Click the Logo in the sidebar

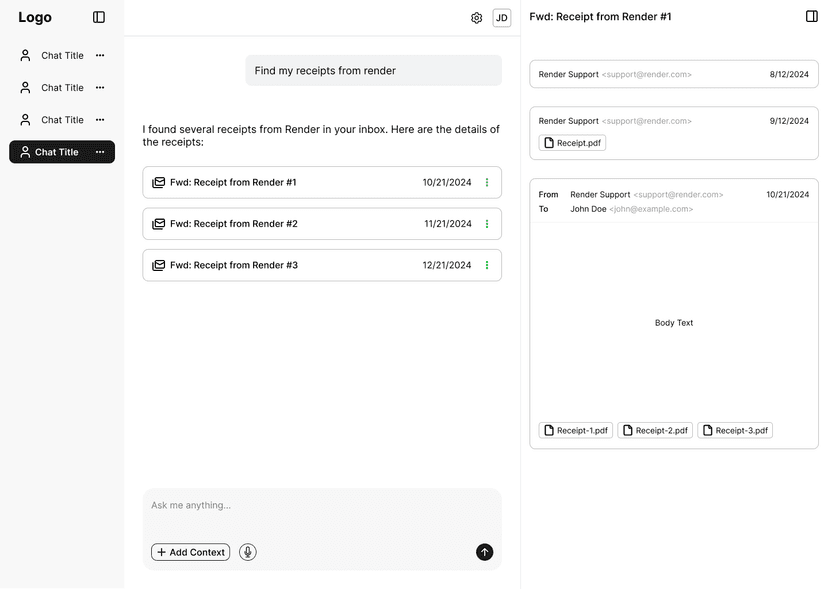tap(35, 17)
